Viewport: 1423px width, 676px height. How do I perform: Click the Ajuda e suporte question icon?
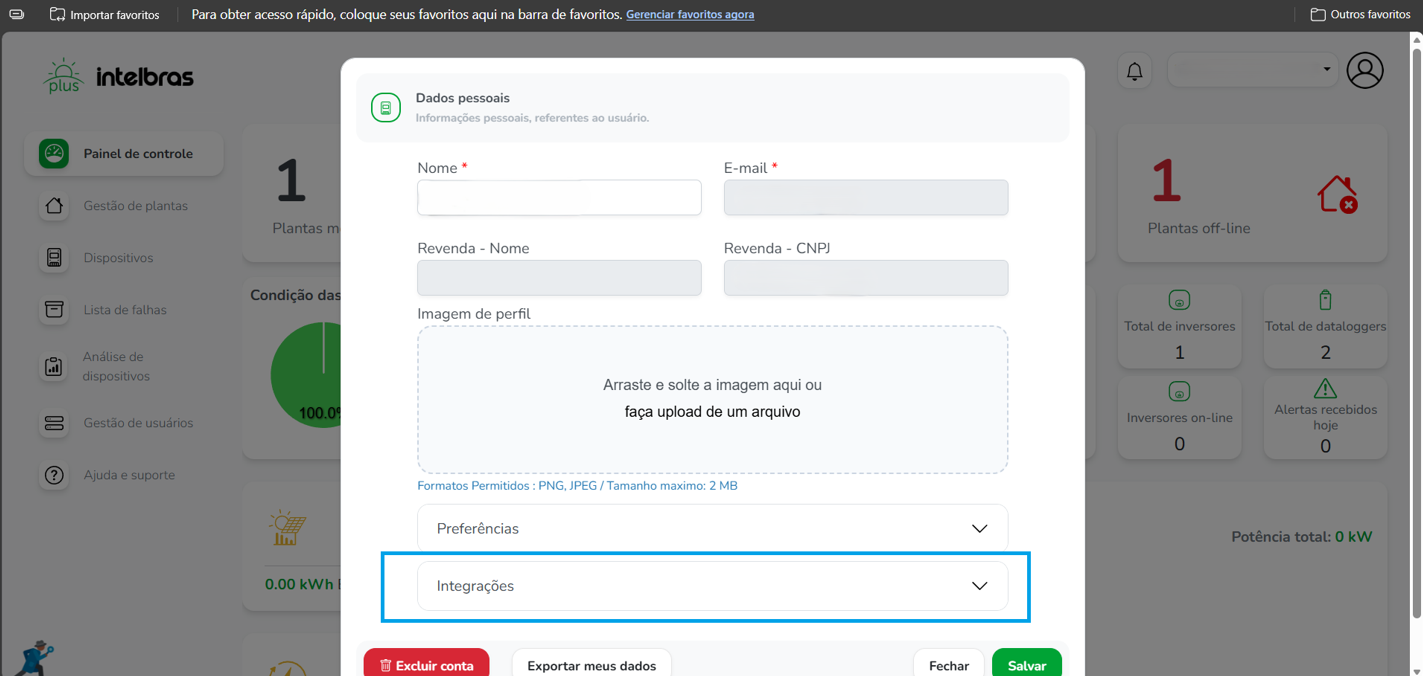pyautogui.click(x=54, y=475)
